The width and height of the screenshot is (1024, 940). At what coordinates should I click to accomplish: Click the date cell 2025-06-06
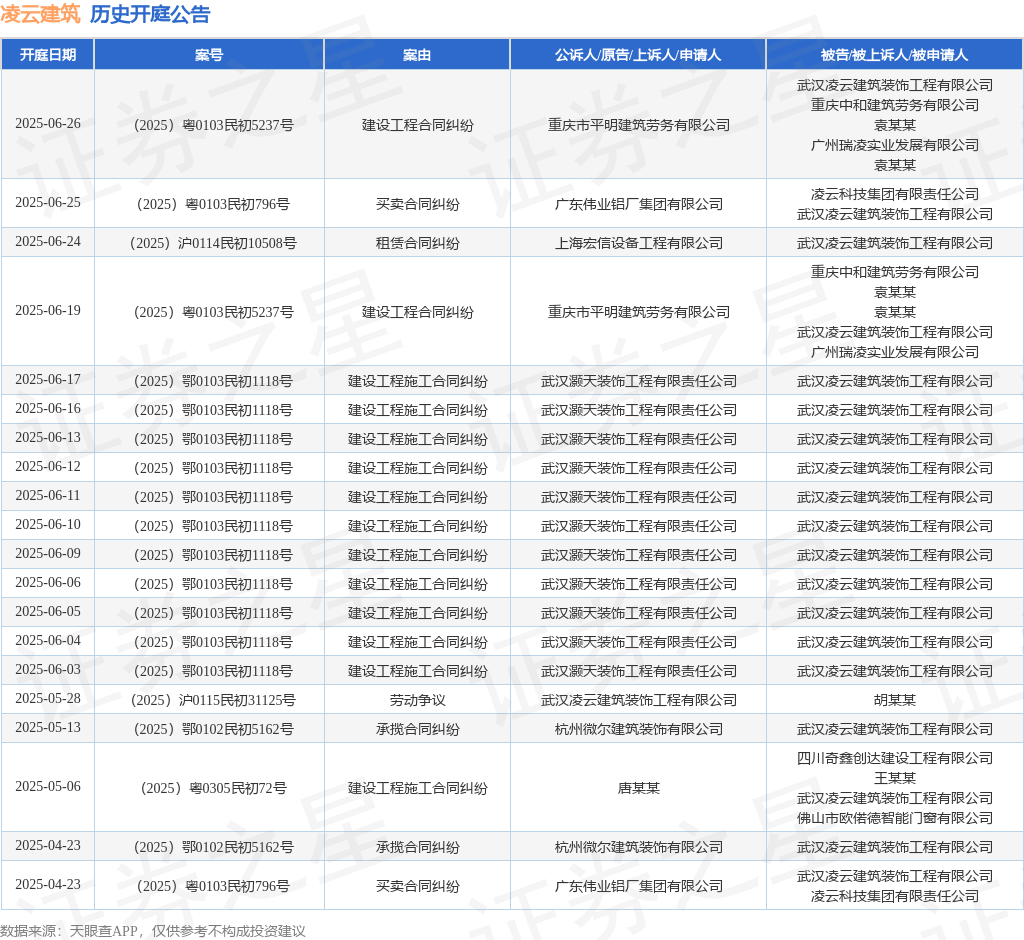(x=48, y=582)
